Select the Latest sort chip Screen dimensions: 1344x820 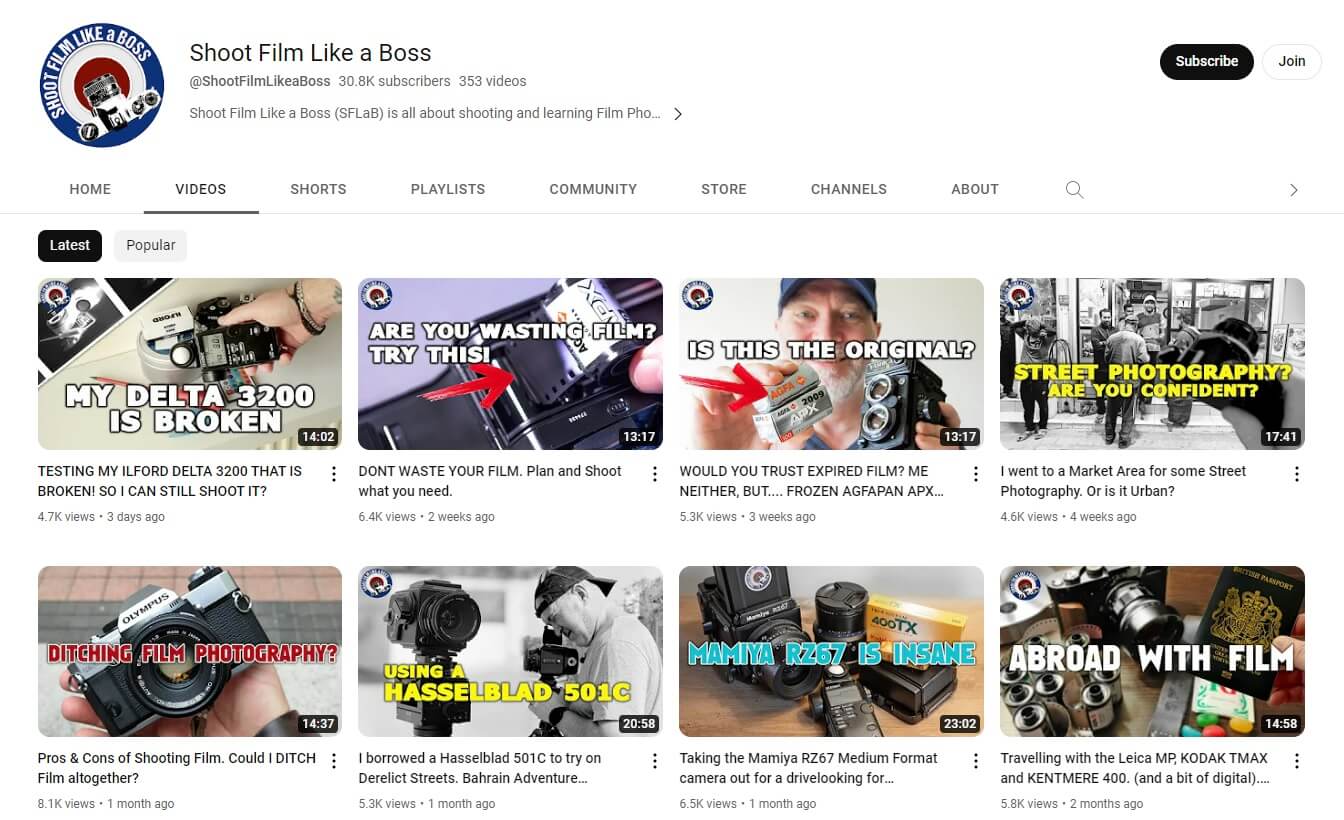[x=70, y=245]
